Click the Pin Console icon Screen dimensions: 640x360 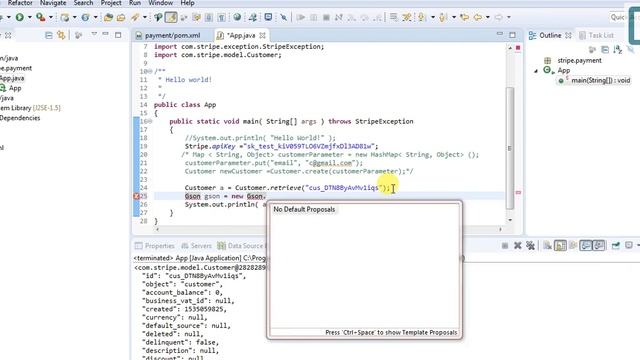(616, 245)
